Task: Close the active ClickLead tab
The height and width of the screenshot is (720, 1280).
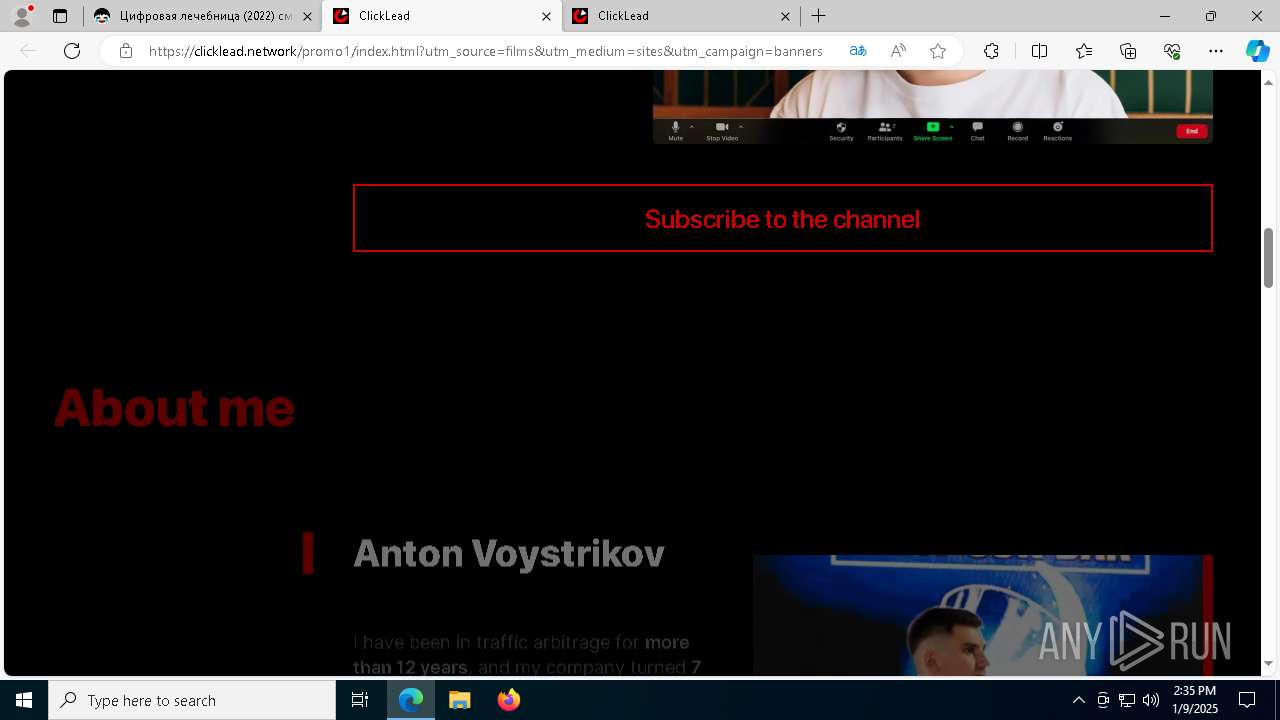Action: [546, 16]
